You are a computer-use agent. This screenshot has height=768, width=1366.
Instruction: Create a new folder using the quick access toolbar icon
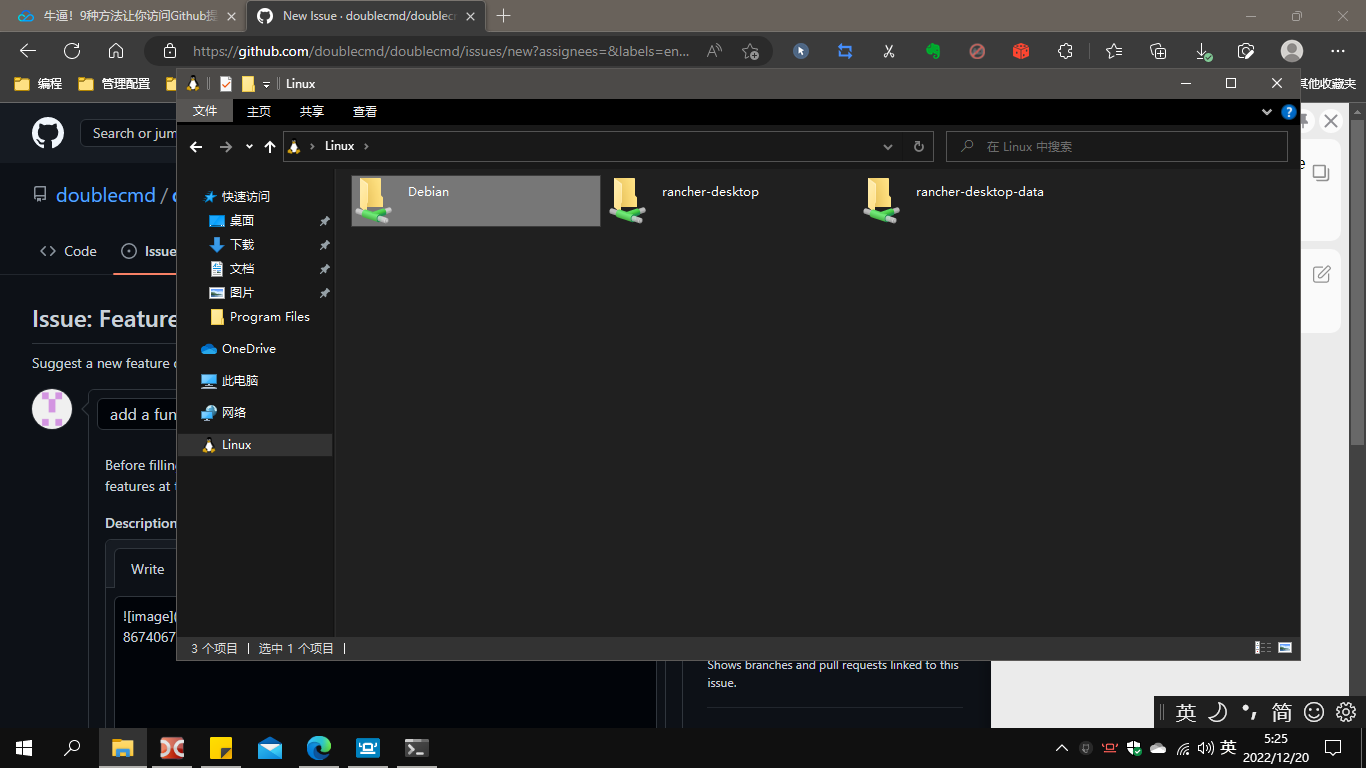248,83
